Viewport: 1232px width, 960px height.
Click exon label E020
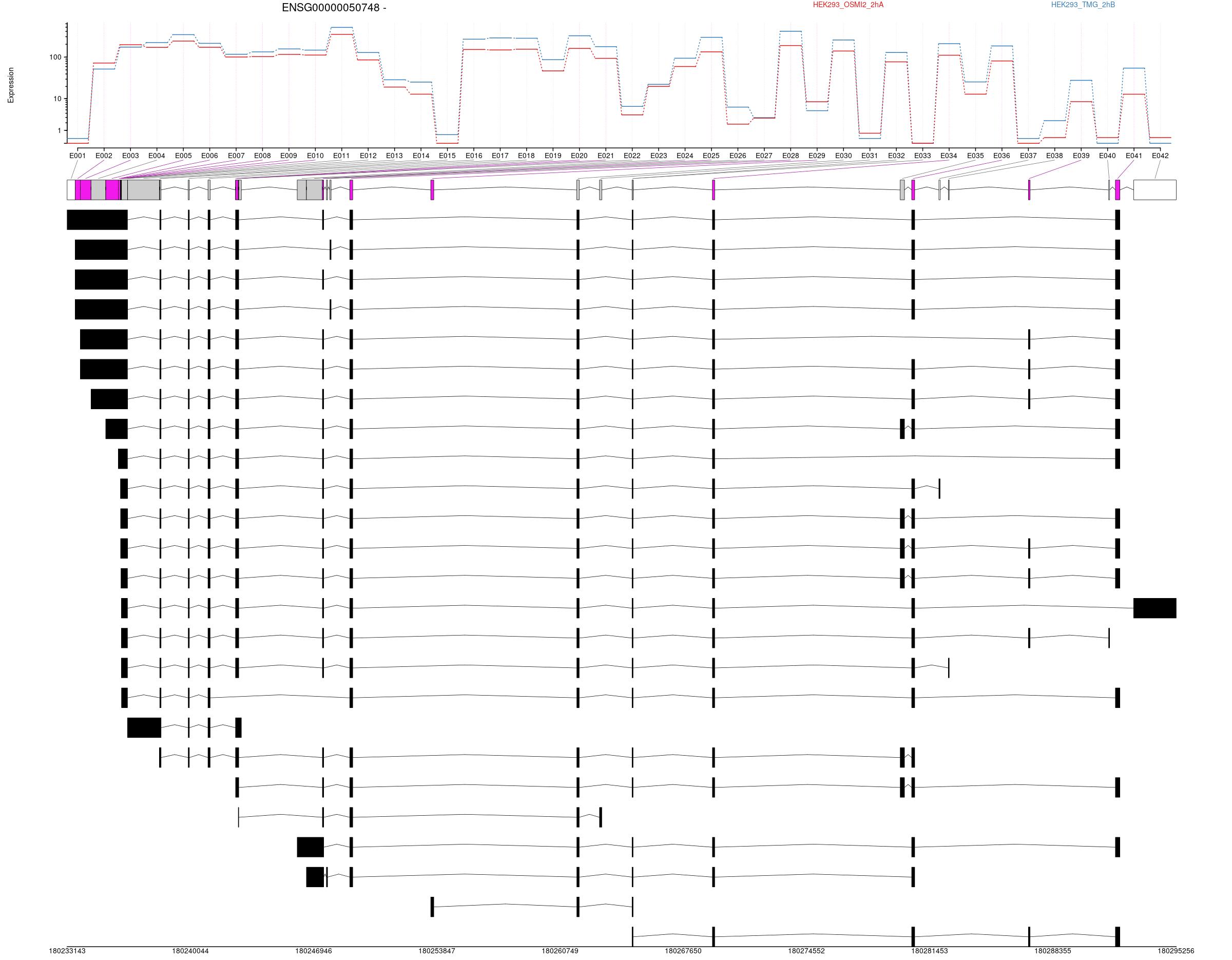pyautogui.click(x=580, y=156)
